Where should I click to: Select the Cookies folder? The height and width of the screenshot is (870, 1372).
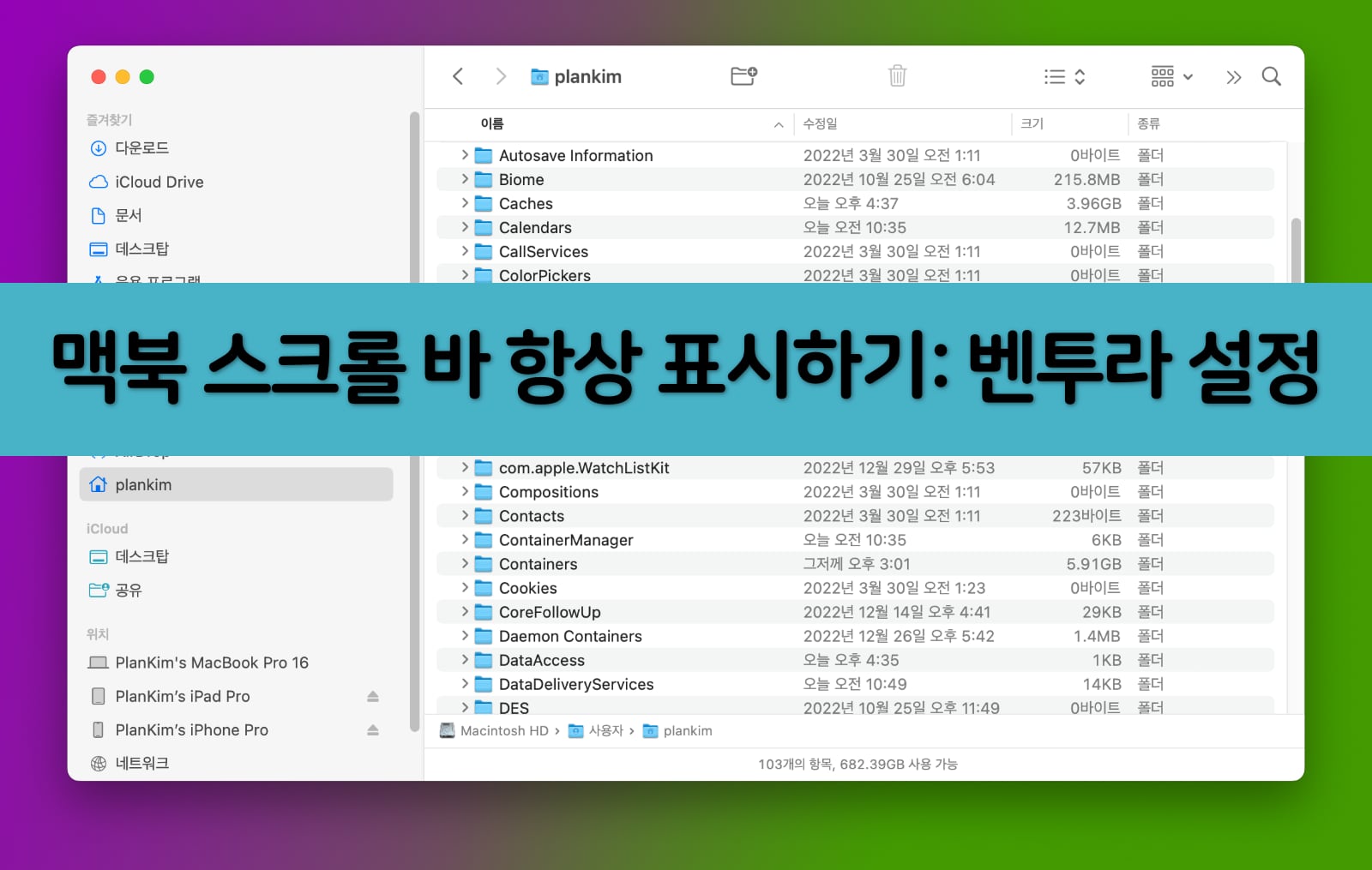pos(855,588)
